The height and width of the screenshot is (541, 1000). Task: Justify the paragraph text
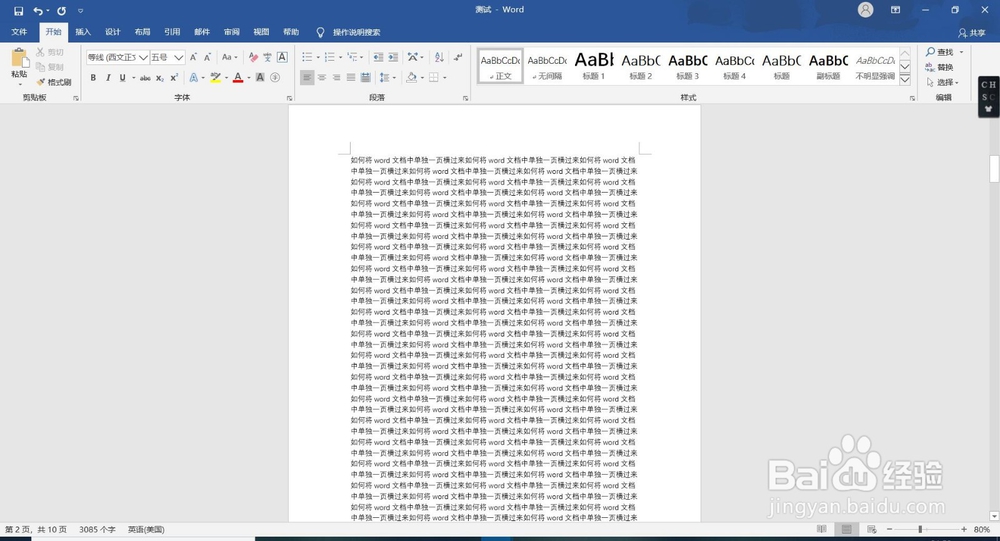pos(351,78)
